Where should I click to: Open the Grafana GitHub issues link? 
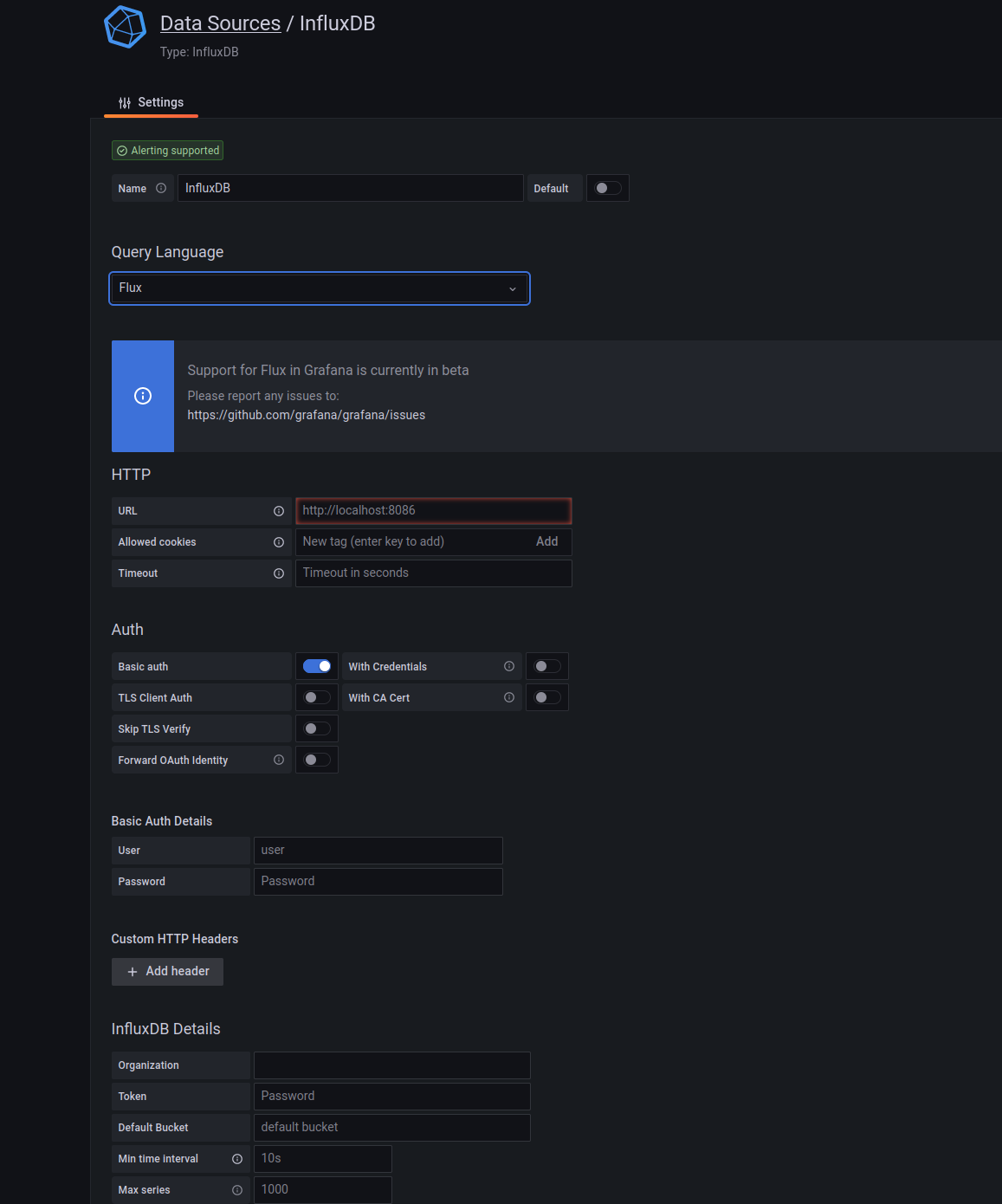[x=307, y=415]
